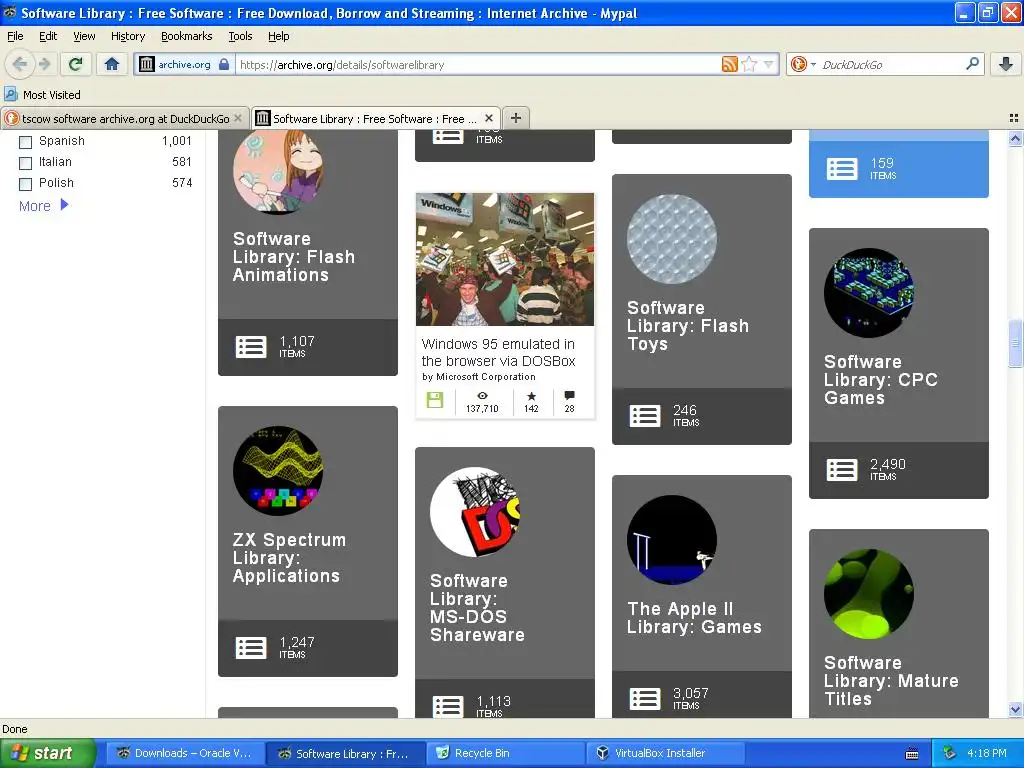Open Windows 95 emulated in browser item
Viewport: 1024px width, 768px height.
498,352
